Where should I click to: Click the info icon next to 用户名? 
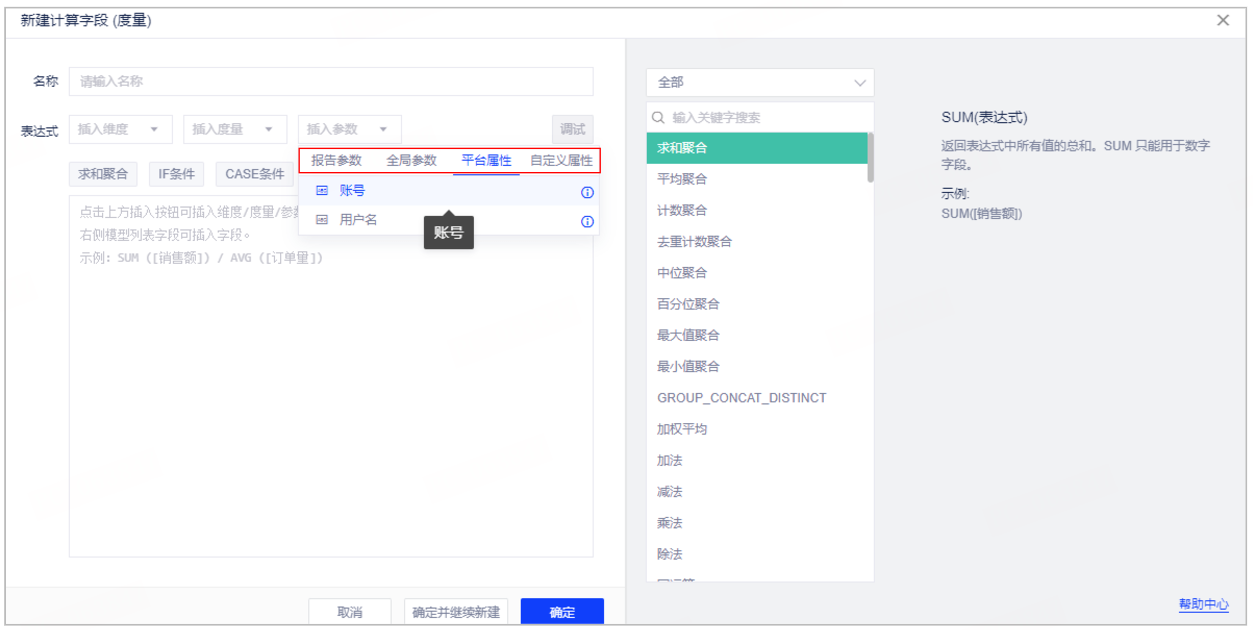[587, 221]
